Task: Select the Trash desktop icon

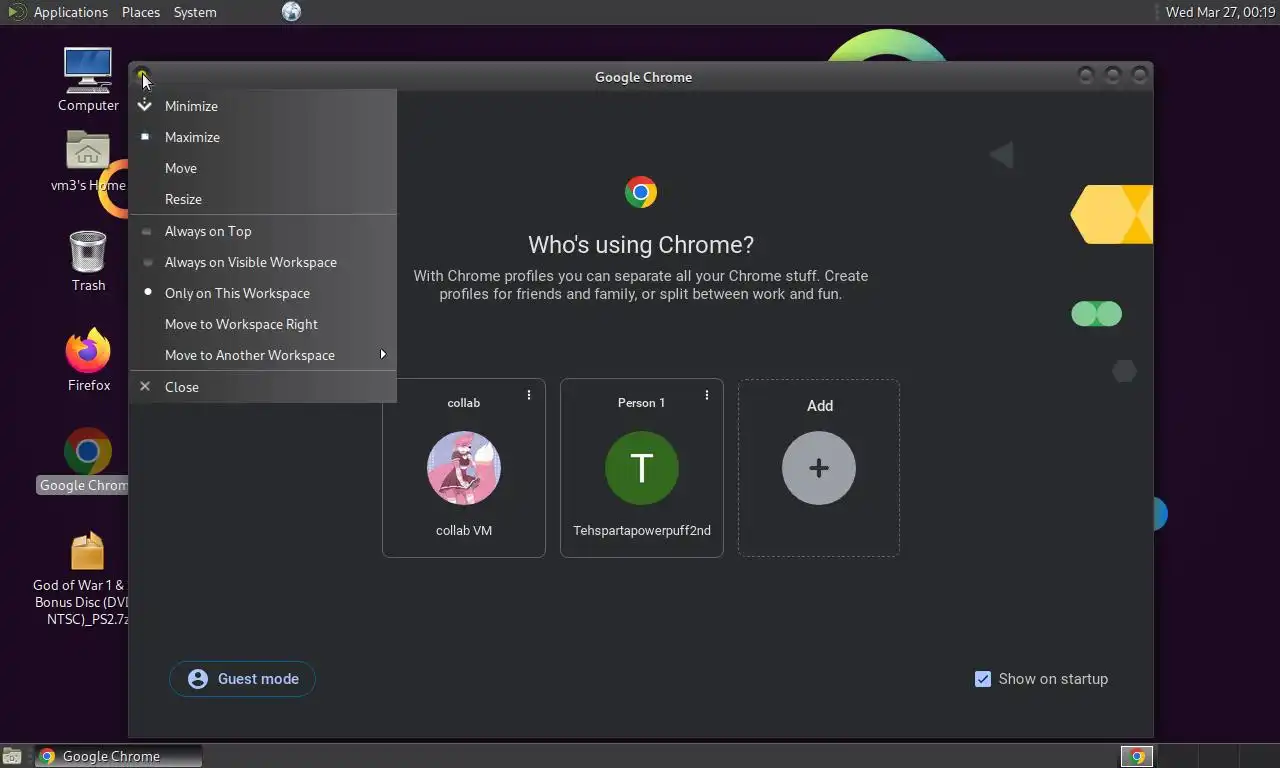Action: click(88, 261)
